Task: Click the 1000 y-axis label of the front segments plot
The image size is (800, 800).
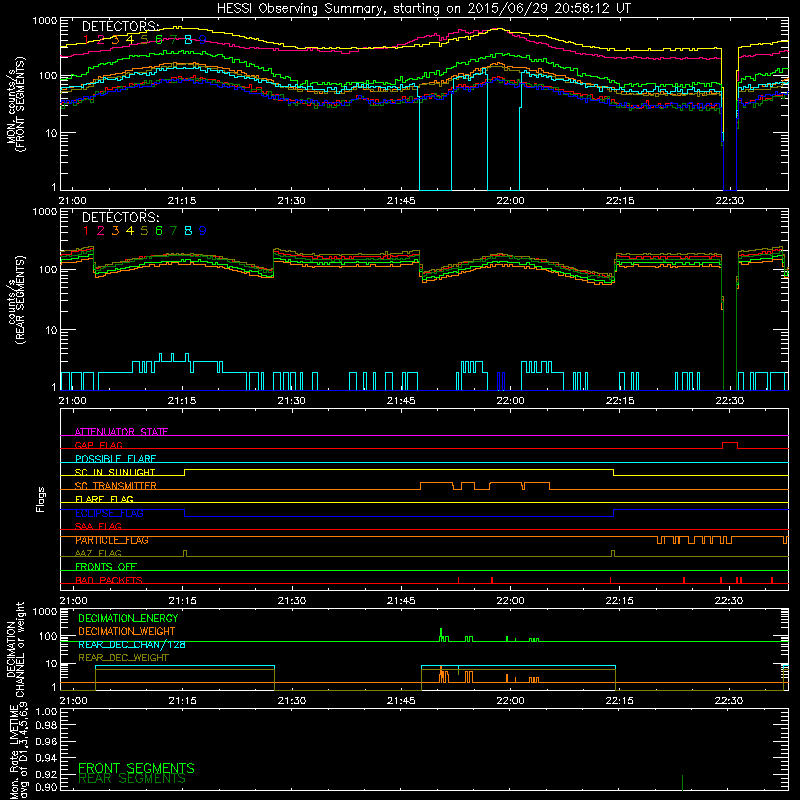Action: point(44,21)
